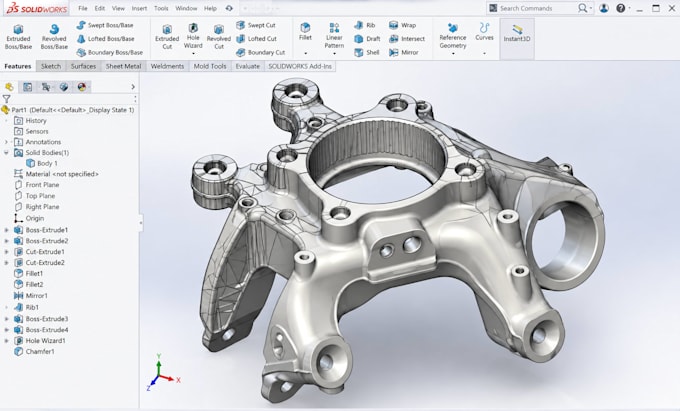This screenshot has height=411, width=680.
Task: Expand the Cut-Extrude2 feature
Action: click(6, 263)
